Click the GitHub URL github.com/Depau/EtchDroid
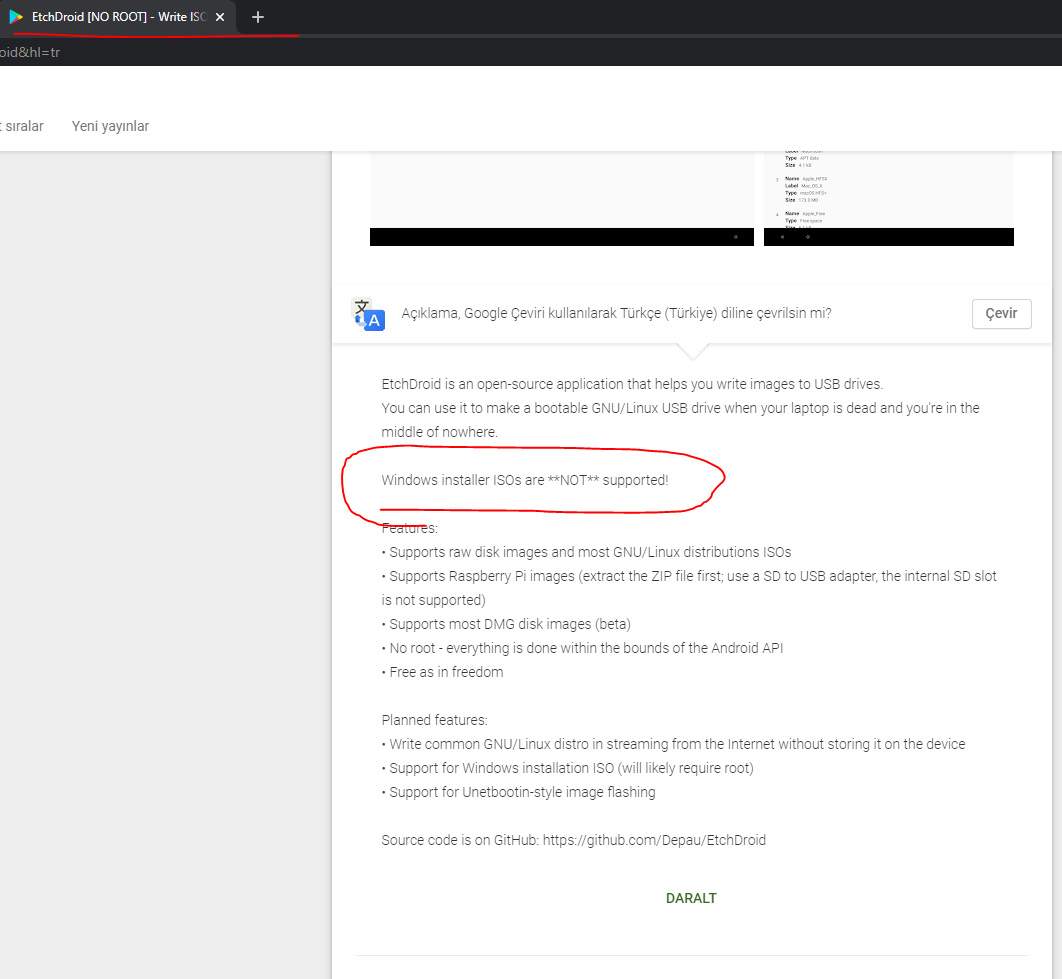The height and width of the screenshot is (979, 1062). point(654,840)
